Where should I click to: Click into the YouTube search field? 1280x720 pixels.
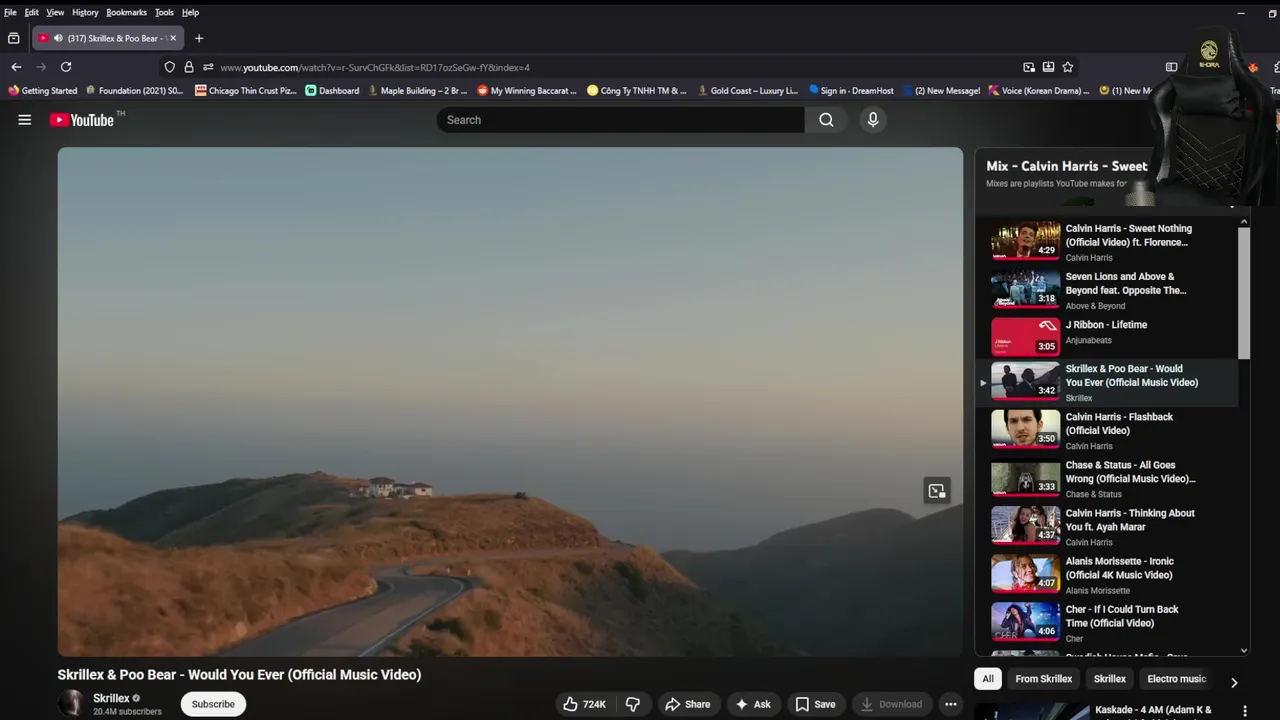(620, 120)
